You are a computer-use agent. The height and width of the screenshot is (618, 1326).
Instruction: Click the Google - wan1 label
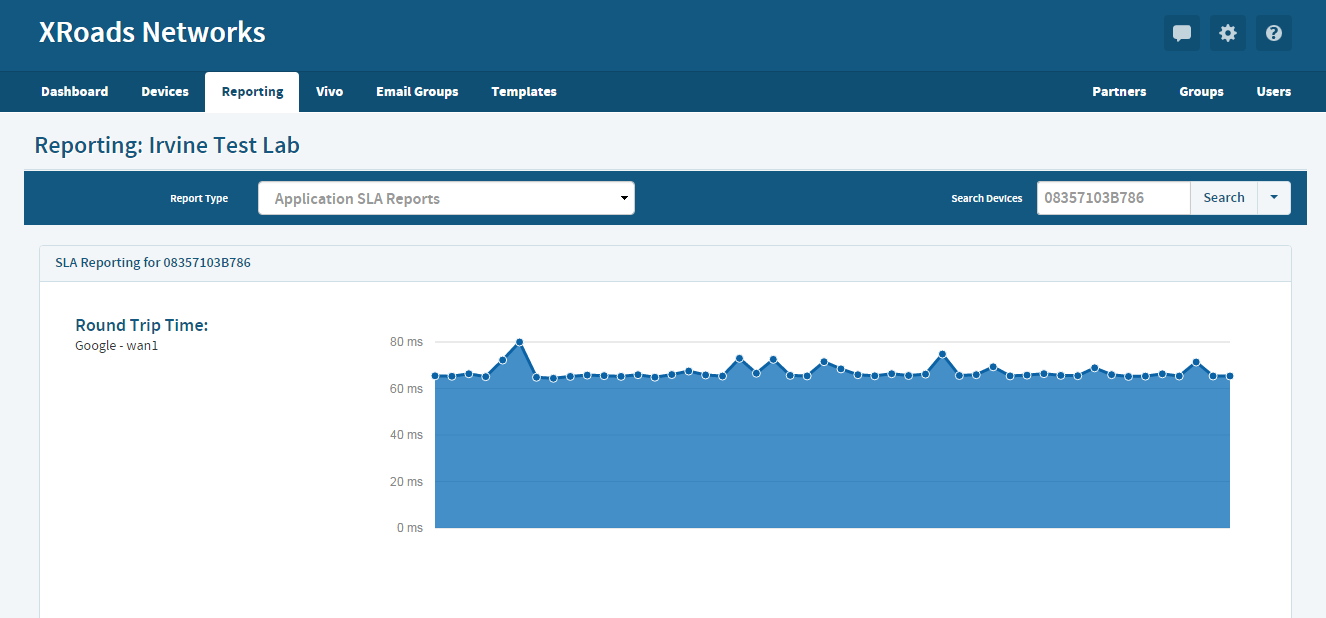click(x=117, y=346)
